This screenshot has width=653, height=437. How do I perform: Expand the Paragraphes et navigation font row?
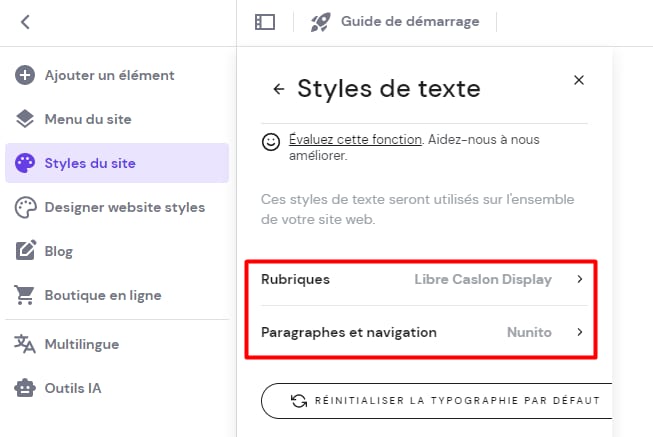[421, 332]
